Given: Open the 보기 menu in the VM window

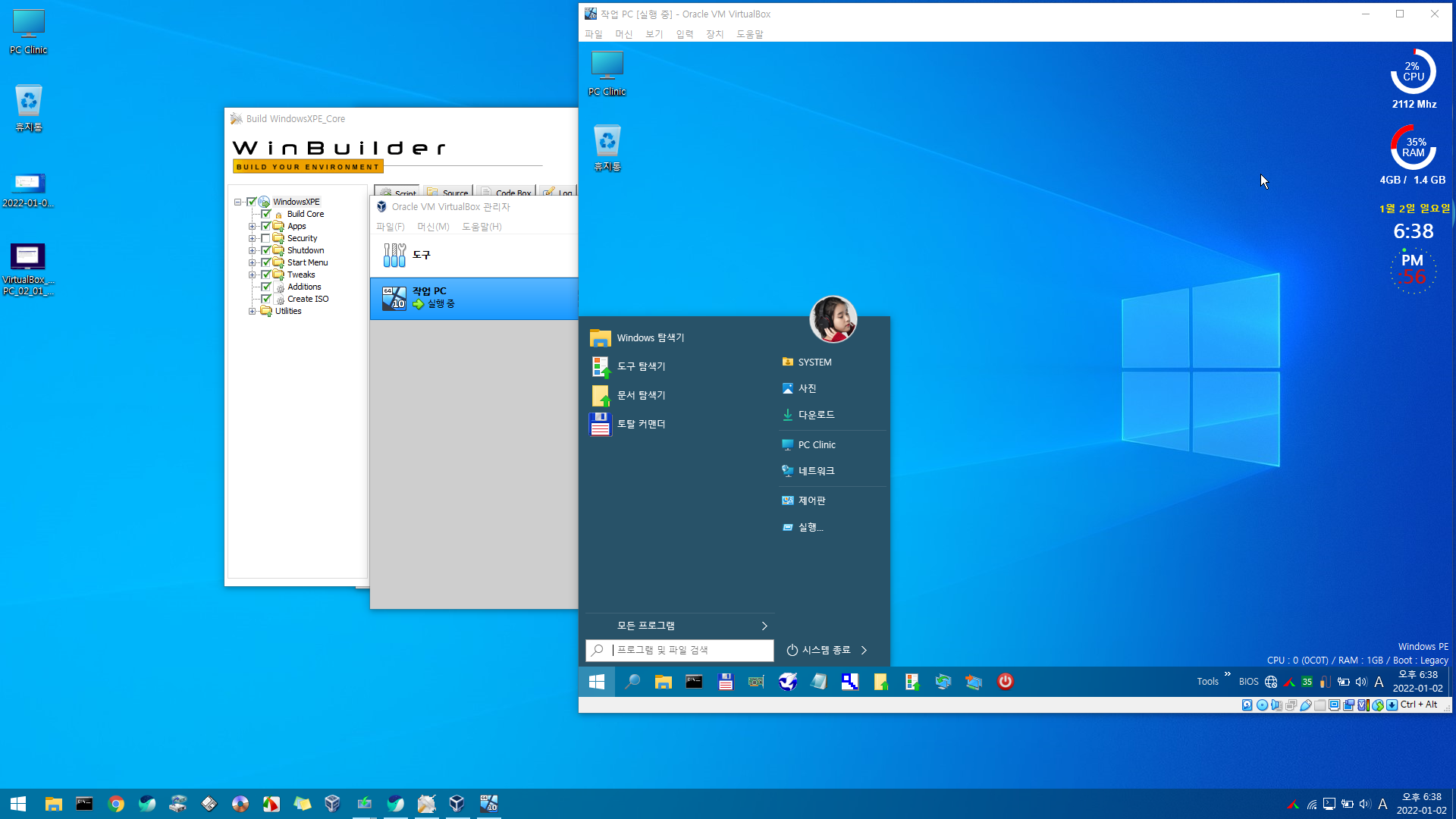Looking at the screenshot, I should [654, 34].
